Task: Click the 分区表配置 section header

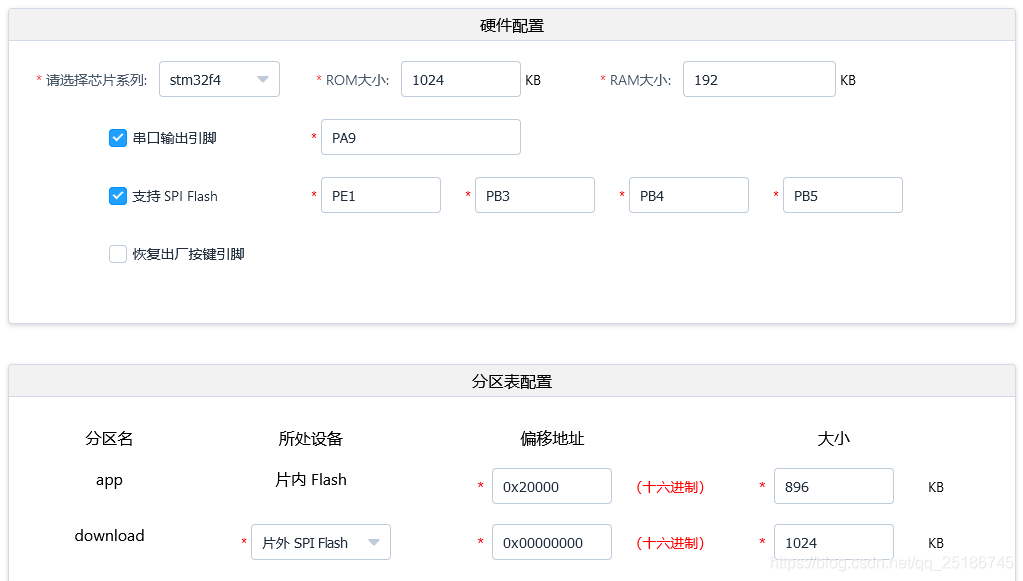Action: click(x=512, y=381)
